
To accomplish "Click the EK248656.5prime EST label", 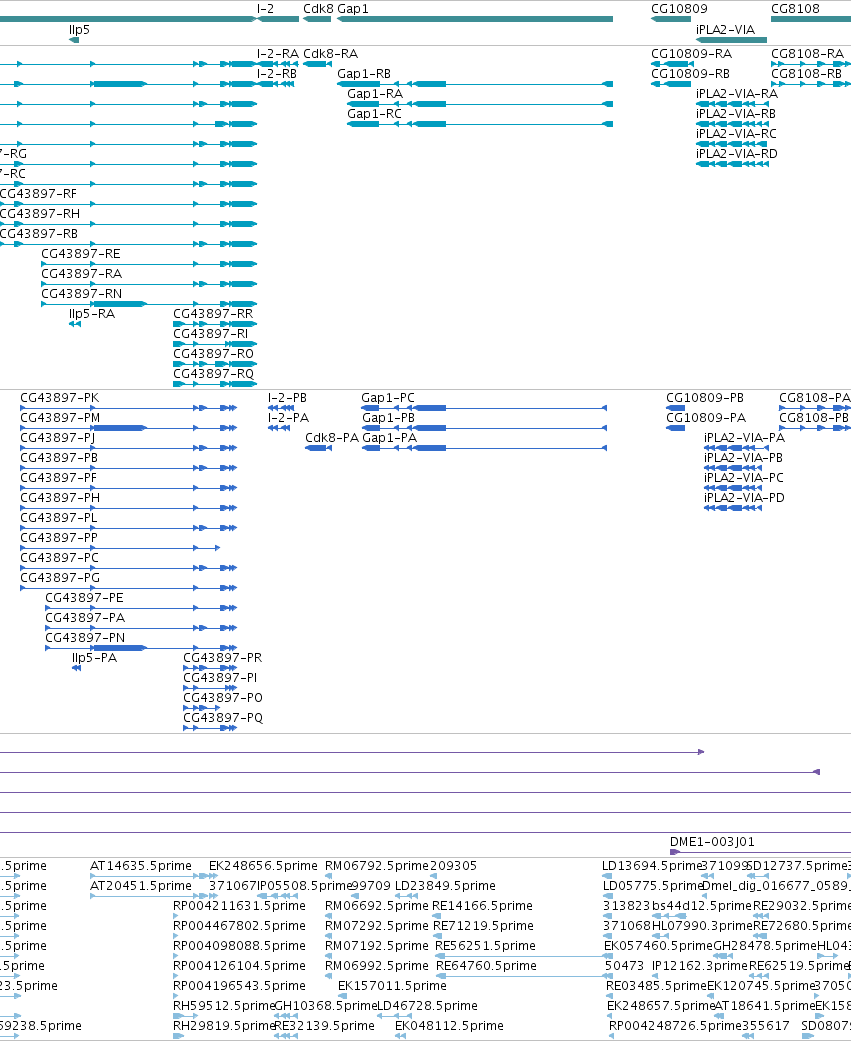I will (x=264, y=866).
